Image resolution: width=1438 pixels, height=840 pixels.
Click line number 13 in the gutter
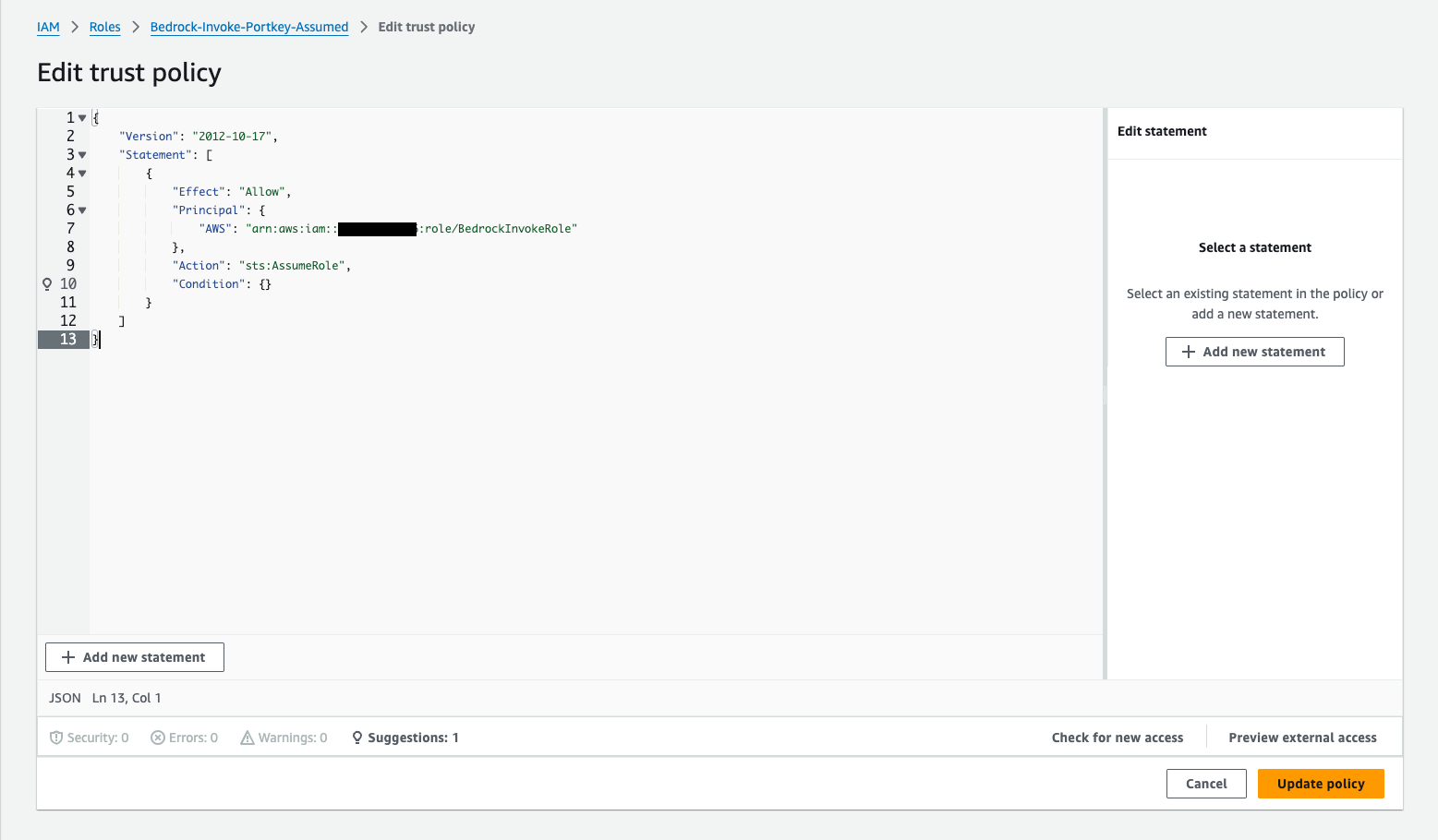[x=68, y=340]
